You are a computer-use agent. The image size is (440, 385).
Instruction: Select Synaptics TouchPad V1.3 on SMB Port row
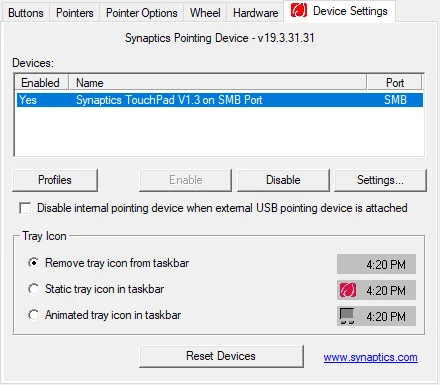point(220,100)
